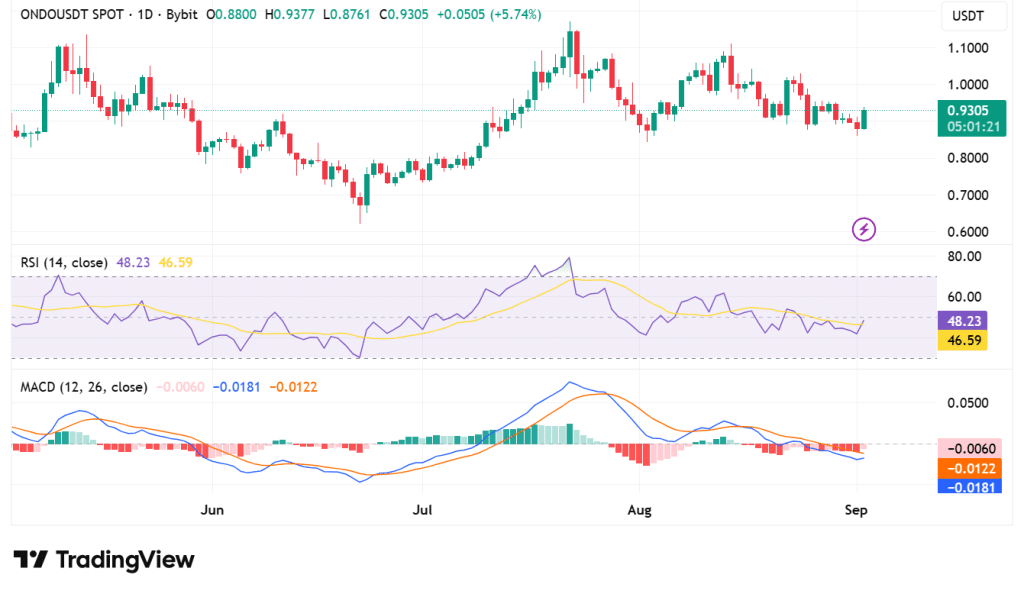The width and height of the screenshot is (1024, 594).
Task: Open the RSI (14, close) indicator legend
Action: pyautogui.click(x=64, y=263)
